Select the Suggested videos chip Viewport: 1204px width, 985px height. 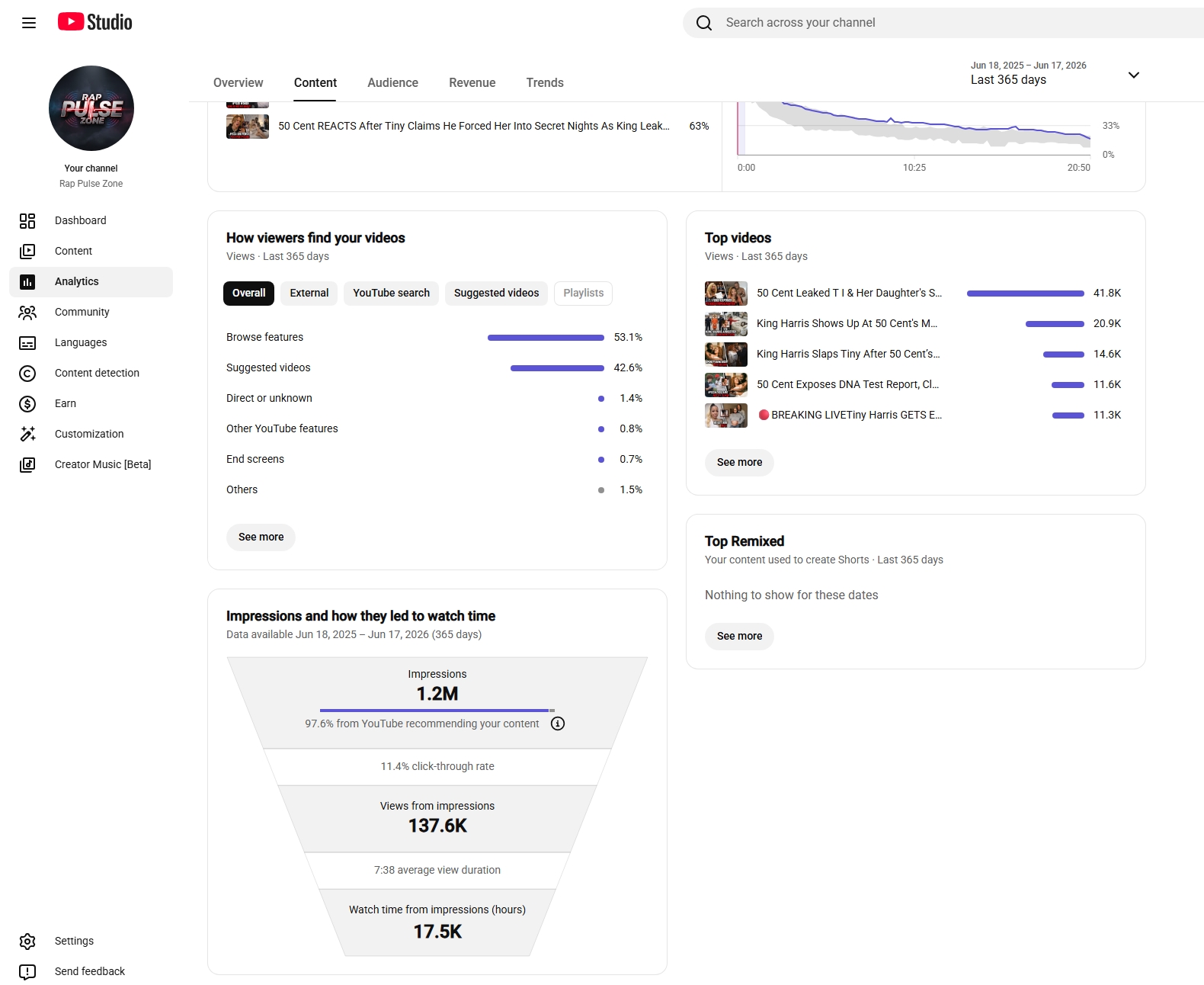tap(496, 293)
